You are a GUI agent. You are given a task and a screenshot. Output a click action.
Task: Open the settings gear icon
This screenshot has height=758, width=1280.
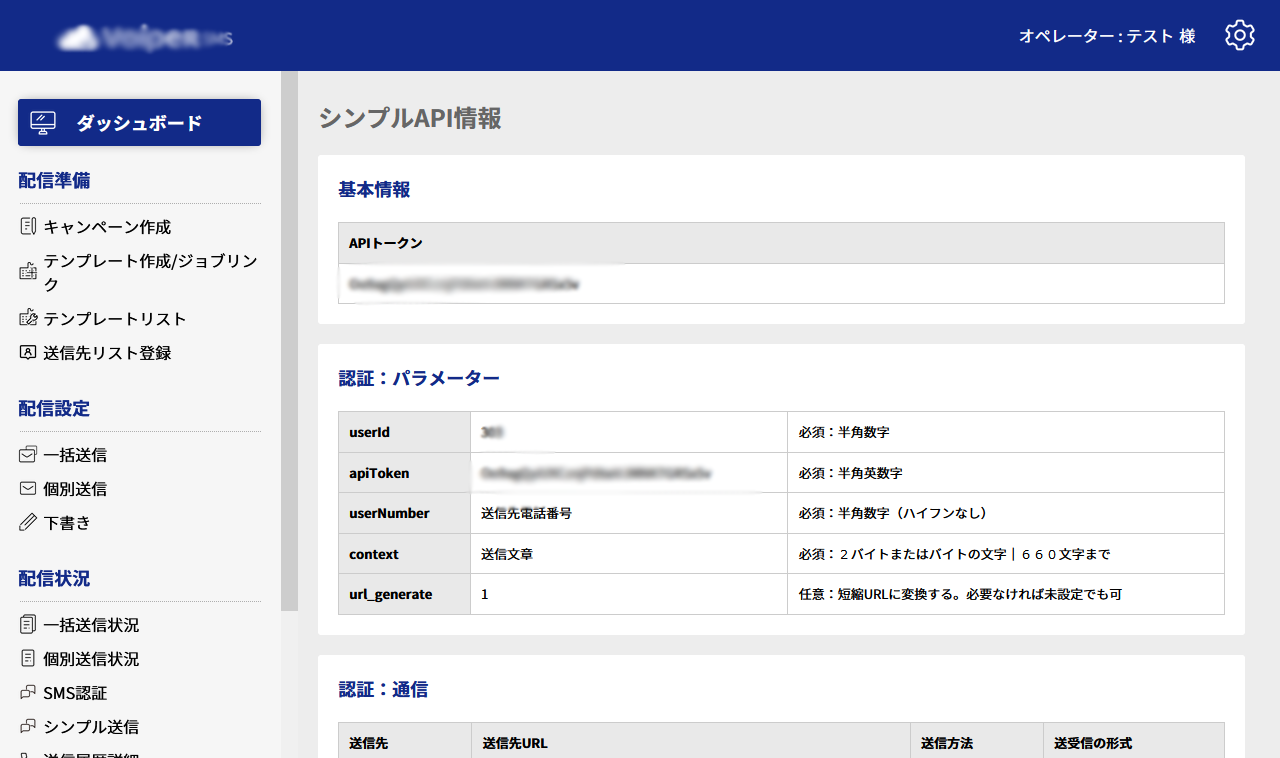tap(1240, 35)
